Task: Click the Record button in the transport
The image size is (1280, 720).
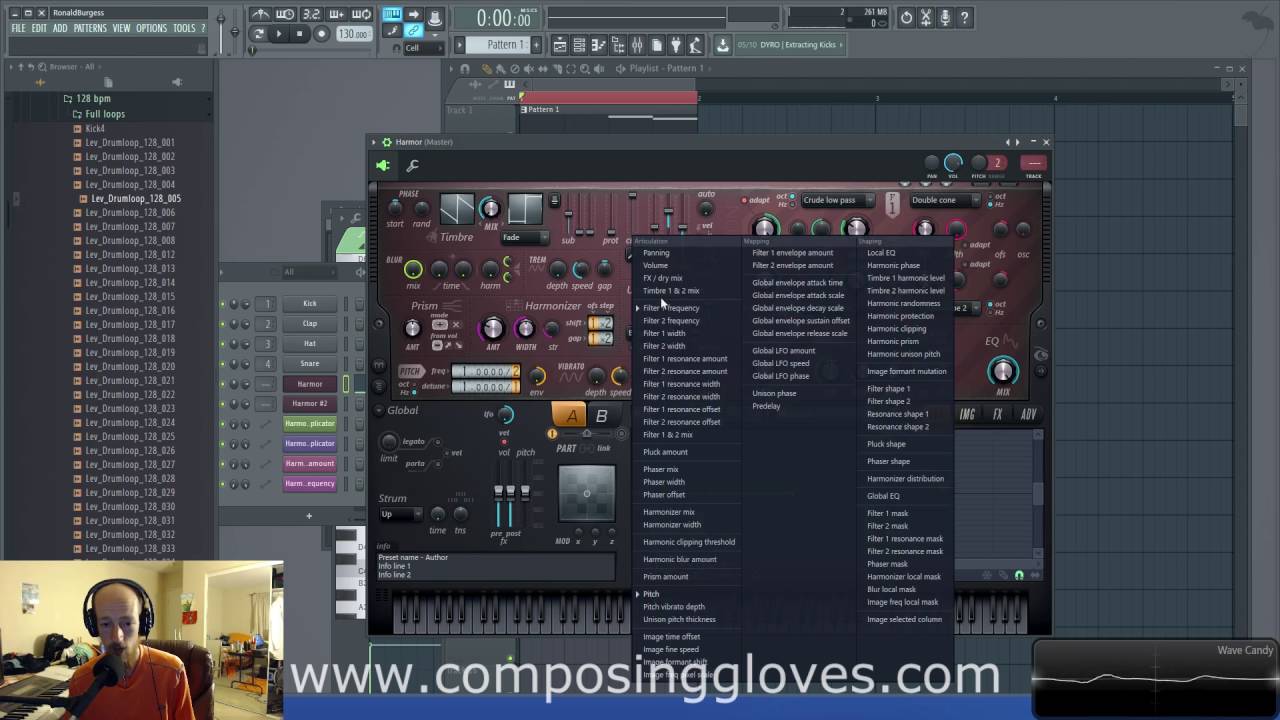Action: tap(321, 34)
